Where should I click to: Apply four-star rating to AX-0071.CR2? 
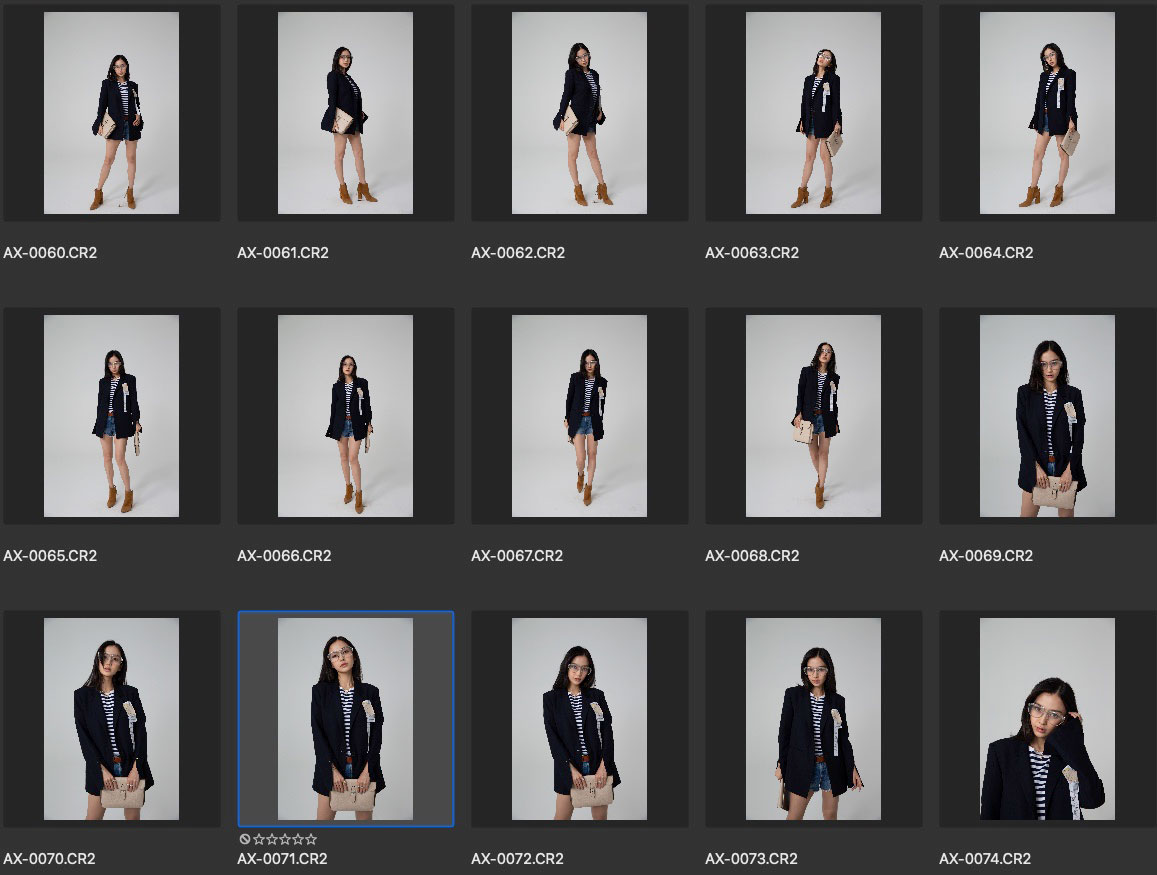point(297,839)
